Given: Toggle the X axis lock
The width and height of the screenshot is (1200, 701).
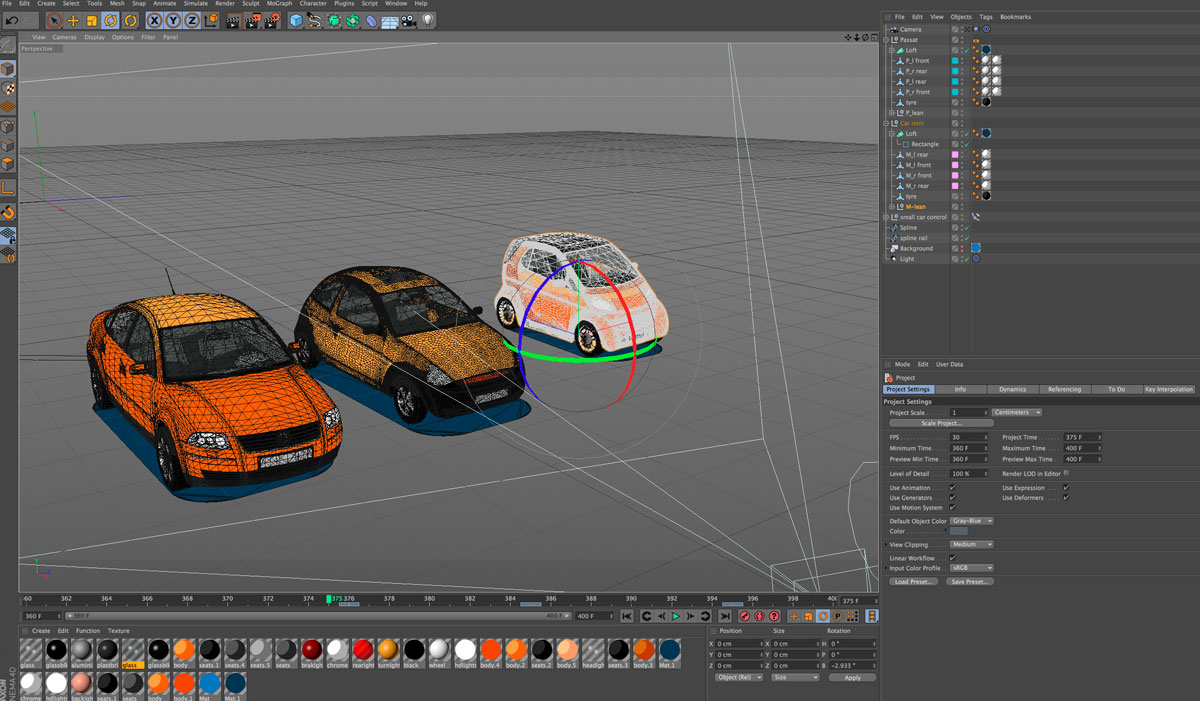Looking at the screenshot, I should click(x=154, y=20).
